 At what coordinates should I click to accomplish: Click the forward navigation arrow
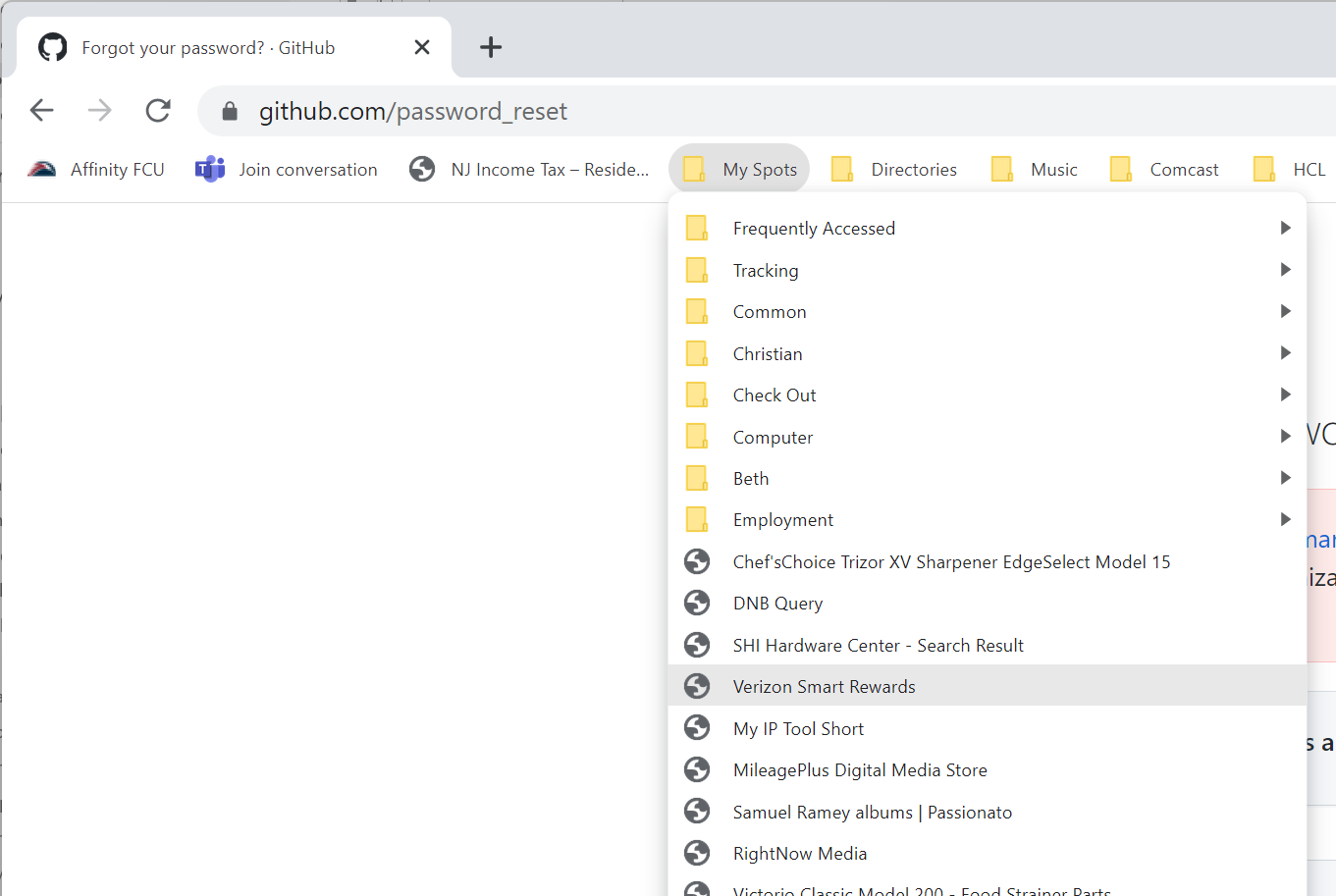(x=99, y=110)
